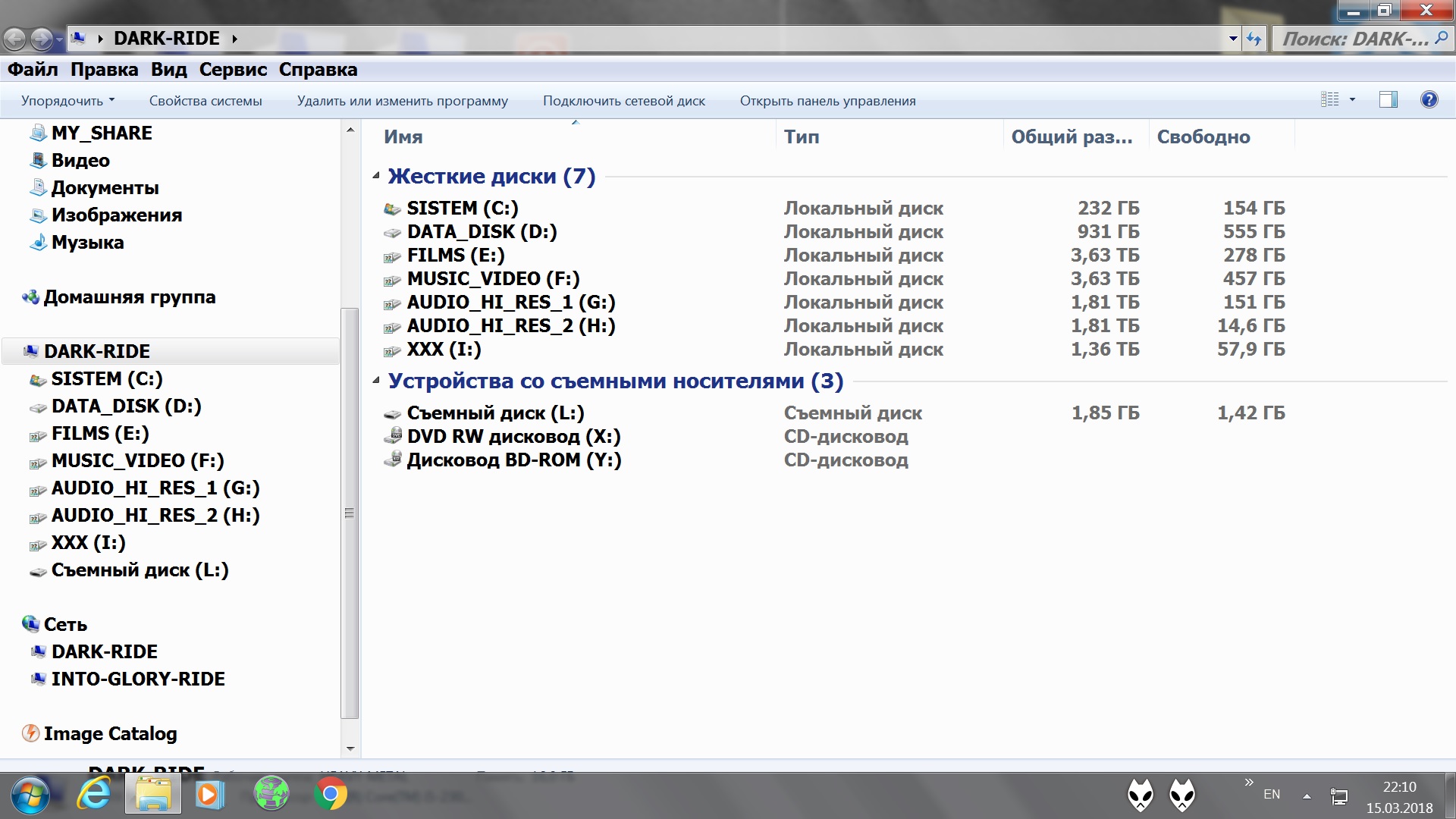Image resolution: width=1456 pixels, height=819 pixels.
Task: Select Дисковод BD-ROM (Y:) icon
Action: pos(392,460)
